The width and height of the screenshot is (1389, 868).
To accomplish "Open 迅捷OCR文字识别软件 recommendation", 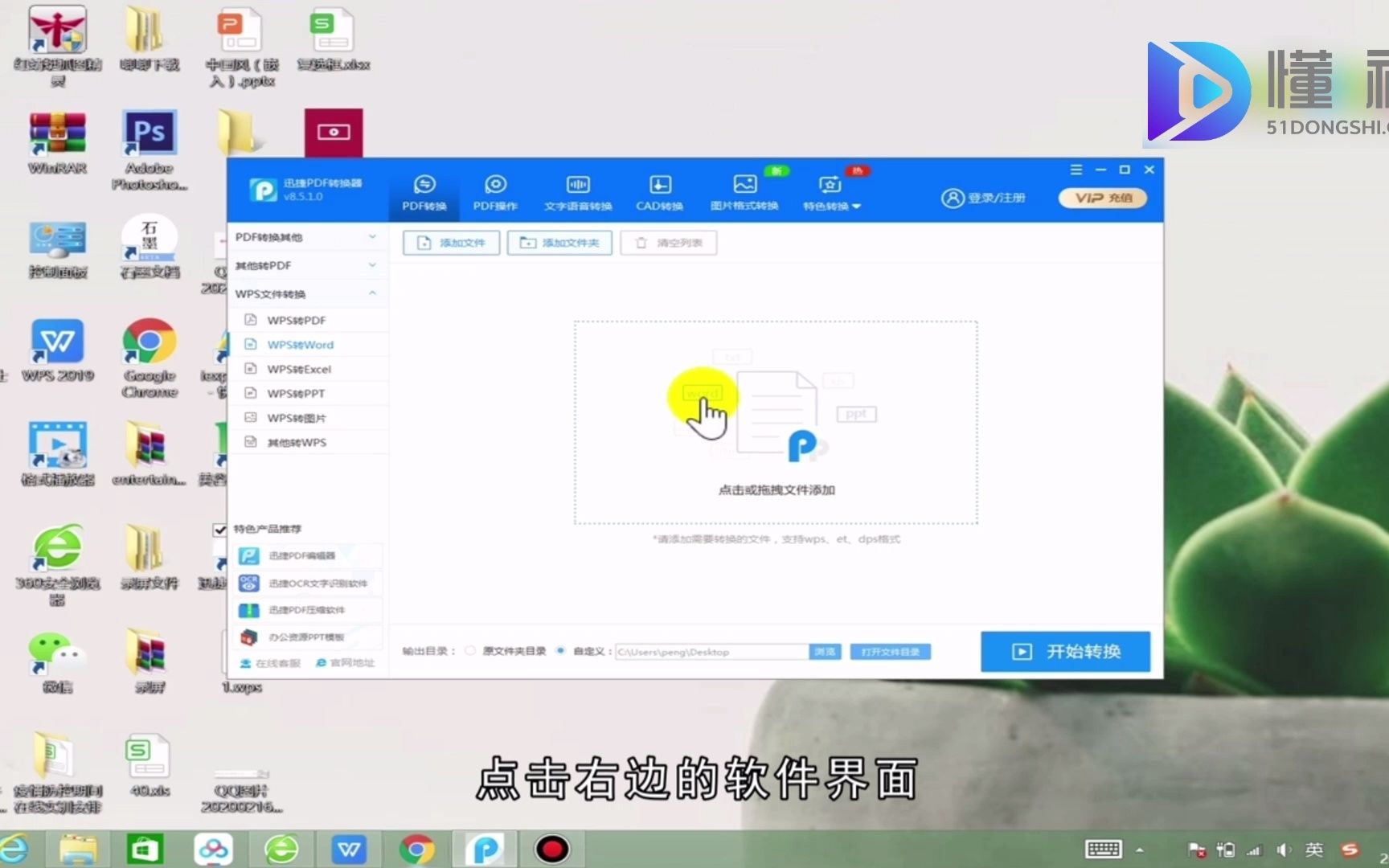I will tap(309, 583).
